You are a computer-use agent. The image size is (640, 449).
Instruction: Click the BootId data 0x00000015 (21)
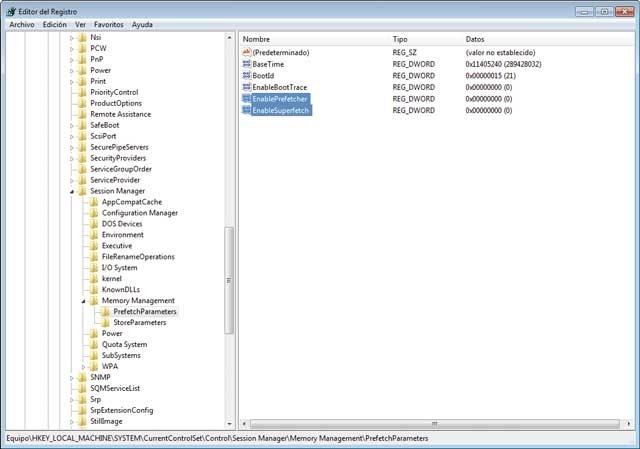[x=491, y=76]
